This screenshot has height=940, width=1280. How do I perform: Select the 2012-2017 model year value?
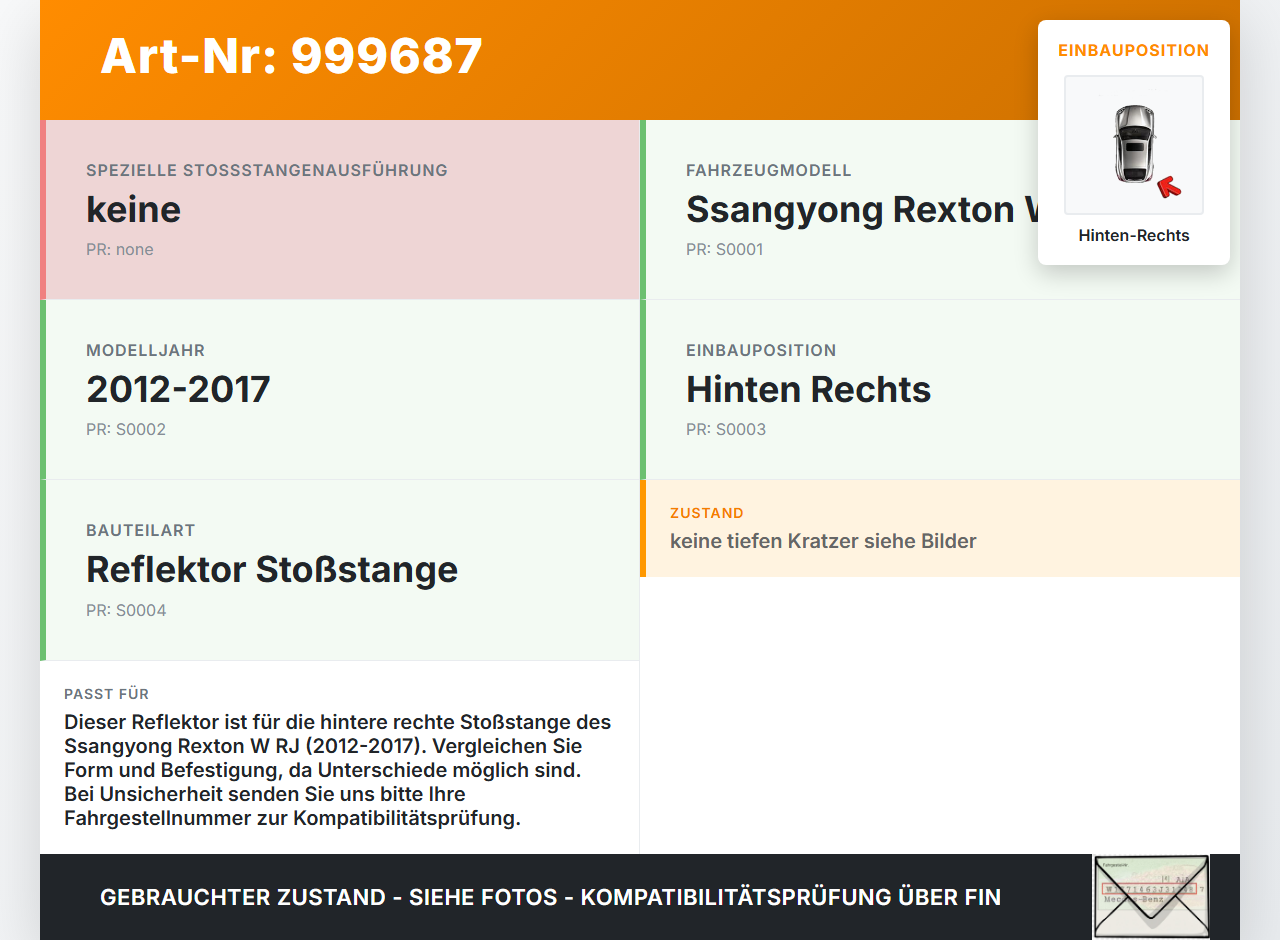click(x=179, y=389)
